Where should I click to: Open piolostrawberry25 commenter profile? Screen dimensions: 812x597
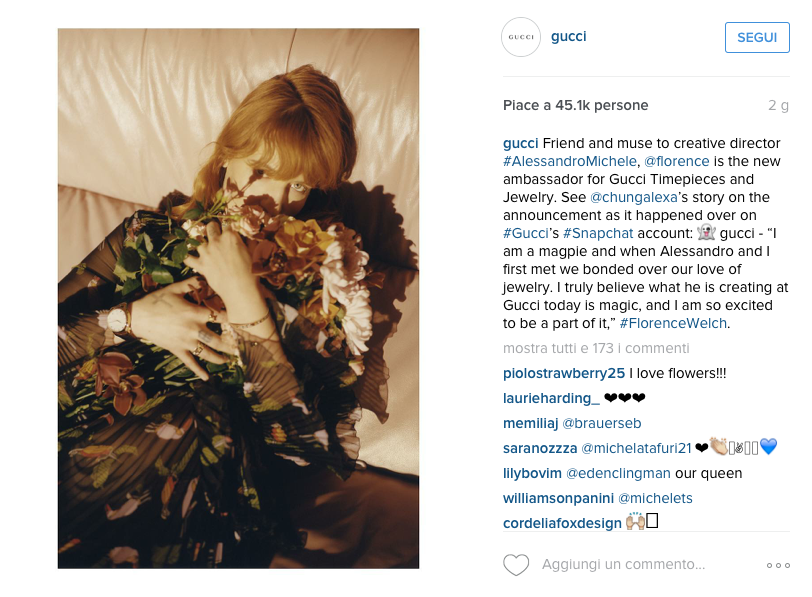coord(563,374)
